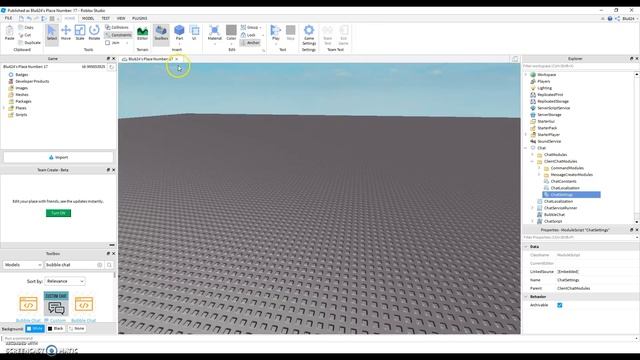Open the Models category dropdown
The height and width of the screenshot is (360, 640).
[22, 265]
